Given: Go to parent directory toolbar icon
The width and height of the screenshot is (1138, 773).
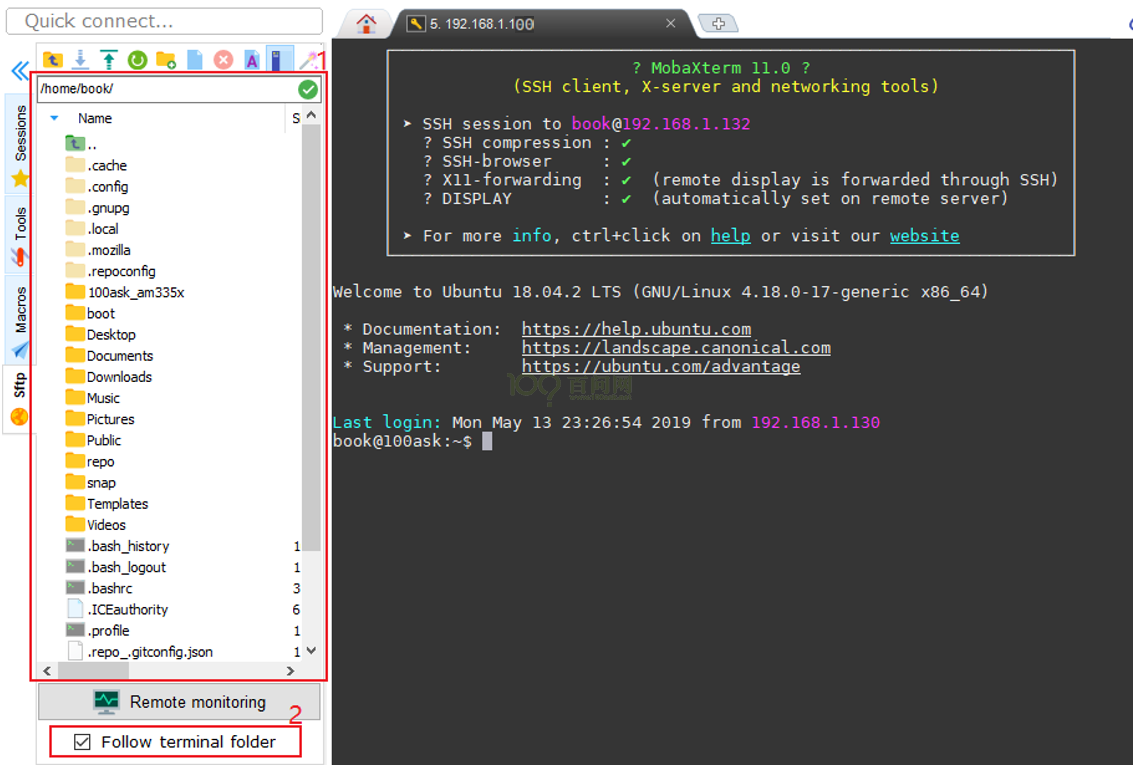Looking at the screenshot, I should [52, 60].
